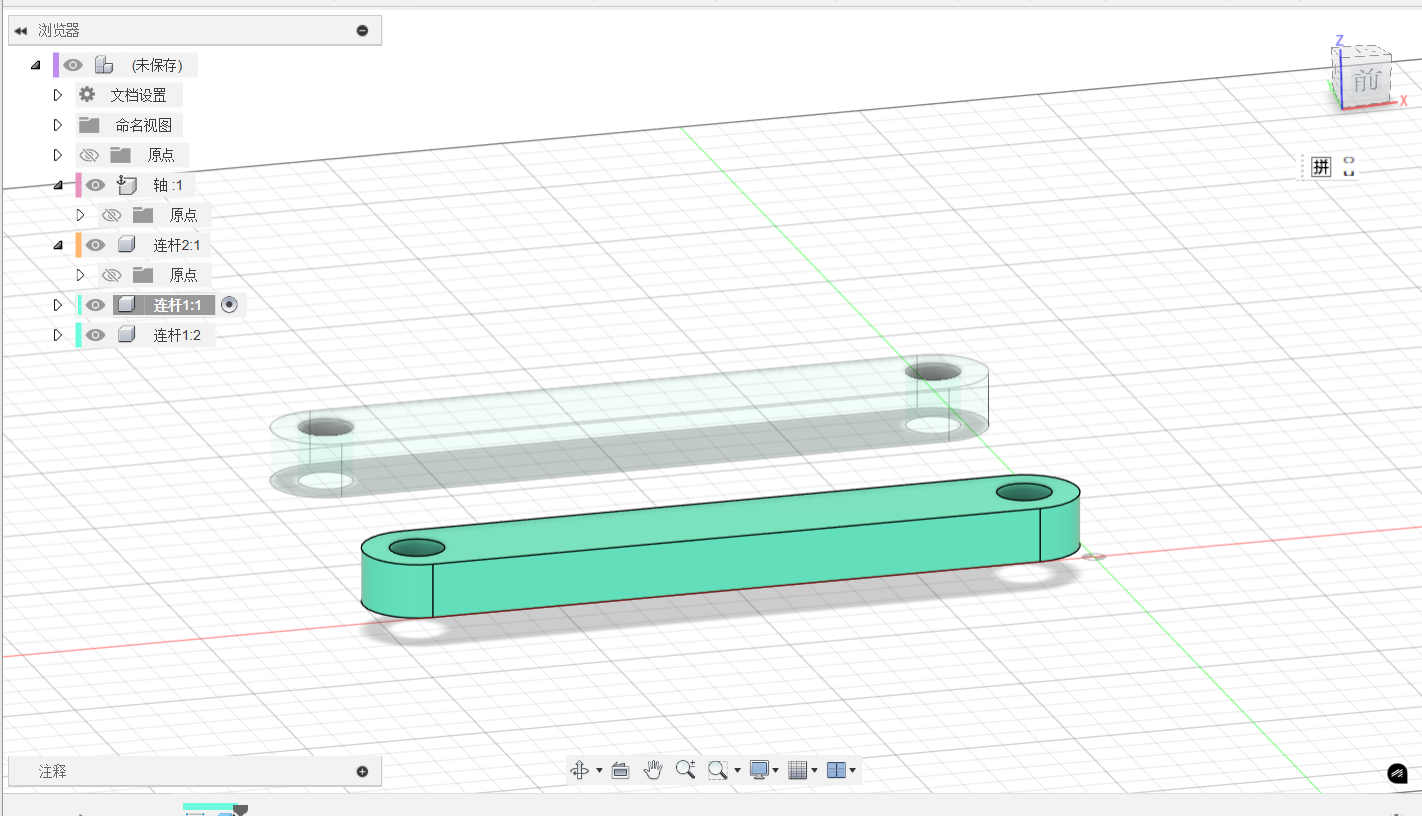Click the 拼 input method indicator
Viewport: 1422px width, 816px height.
point(1321,167)
